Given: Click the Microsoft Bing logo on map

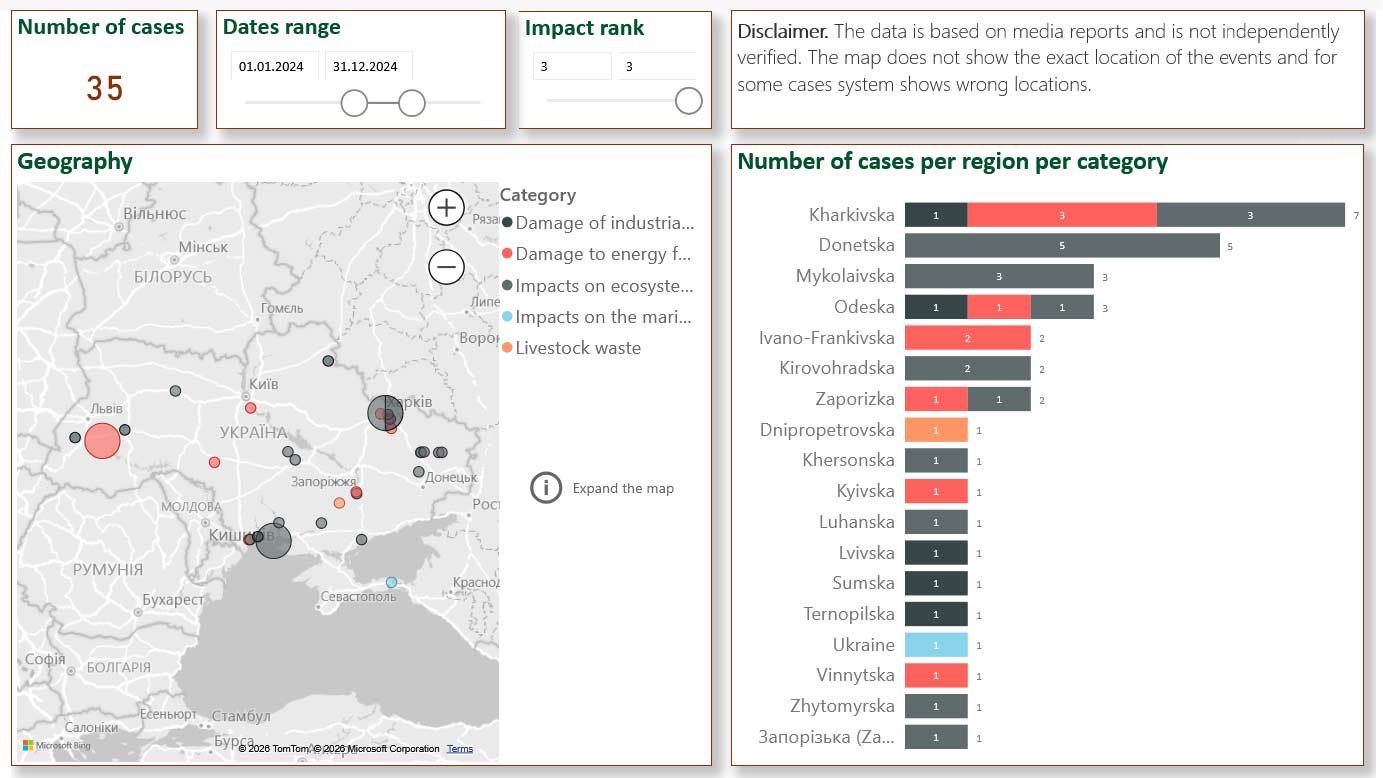Looking at the screenshot, I should pos(57,745).
